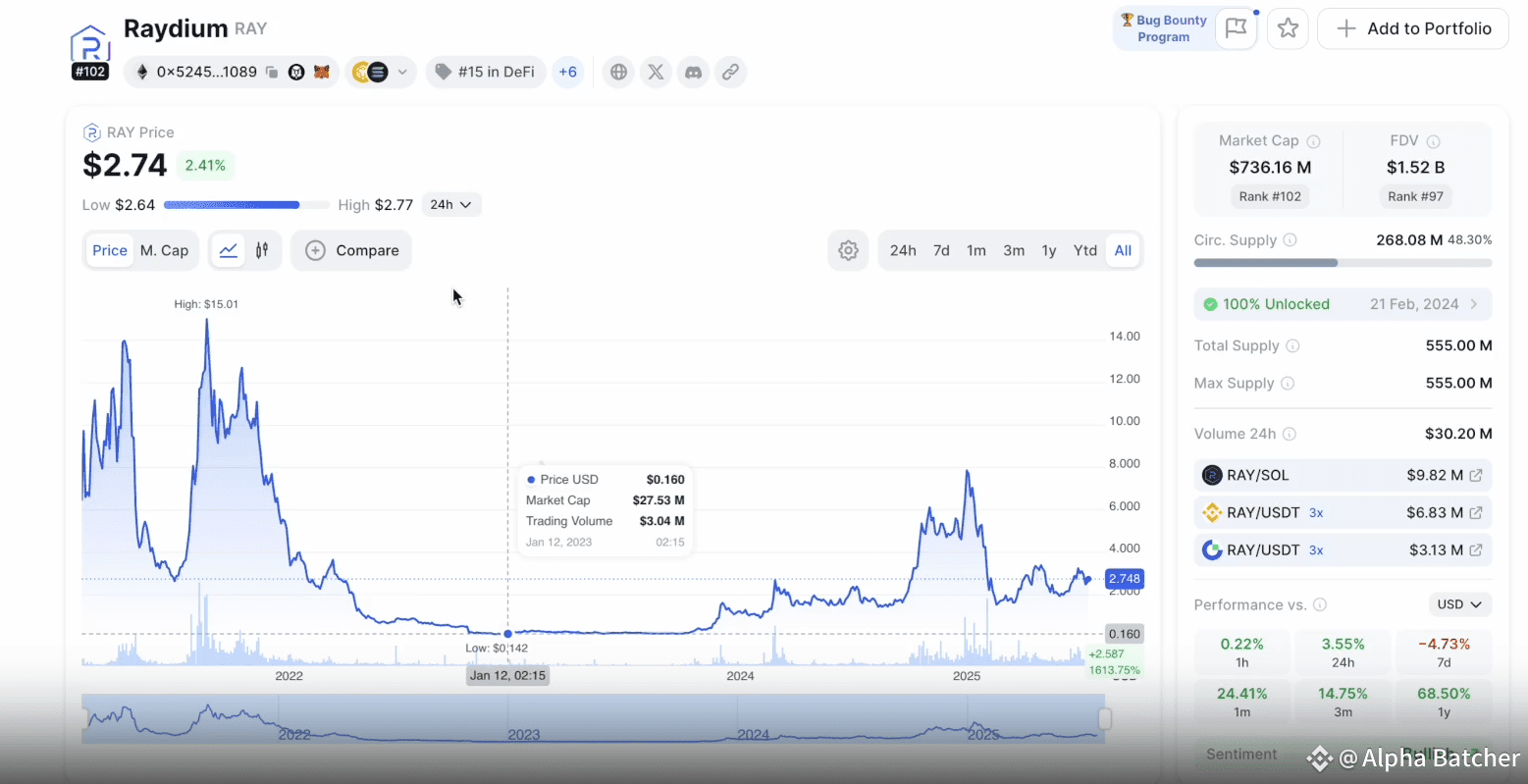Switch chart to M. Cap view
Screen dimensions: 1528x784
point(164,250)
